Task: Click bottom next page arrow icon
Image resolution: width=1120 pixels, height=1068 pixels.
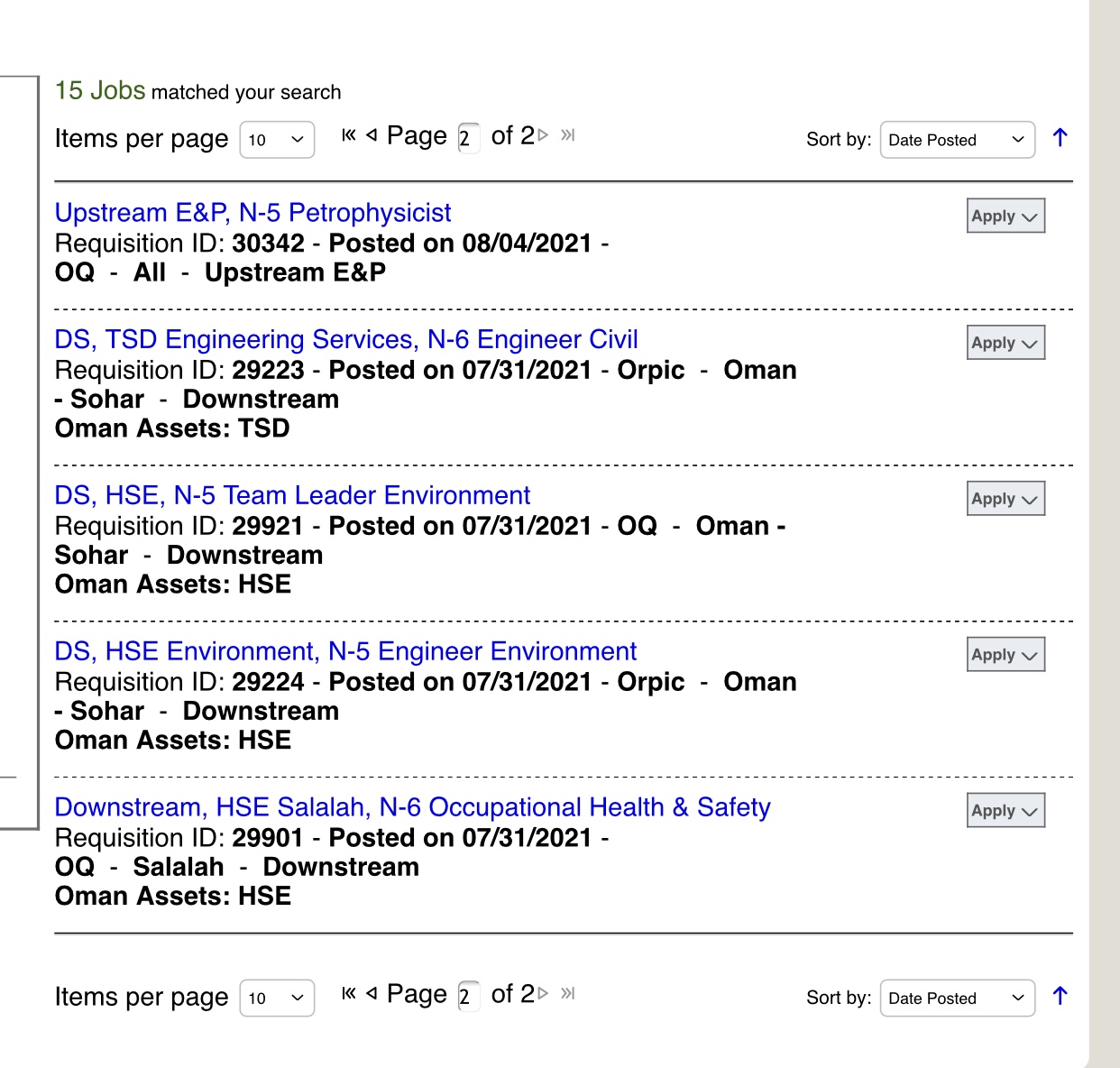Action: pos(543,993)
